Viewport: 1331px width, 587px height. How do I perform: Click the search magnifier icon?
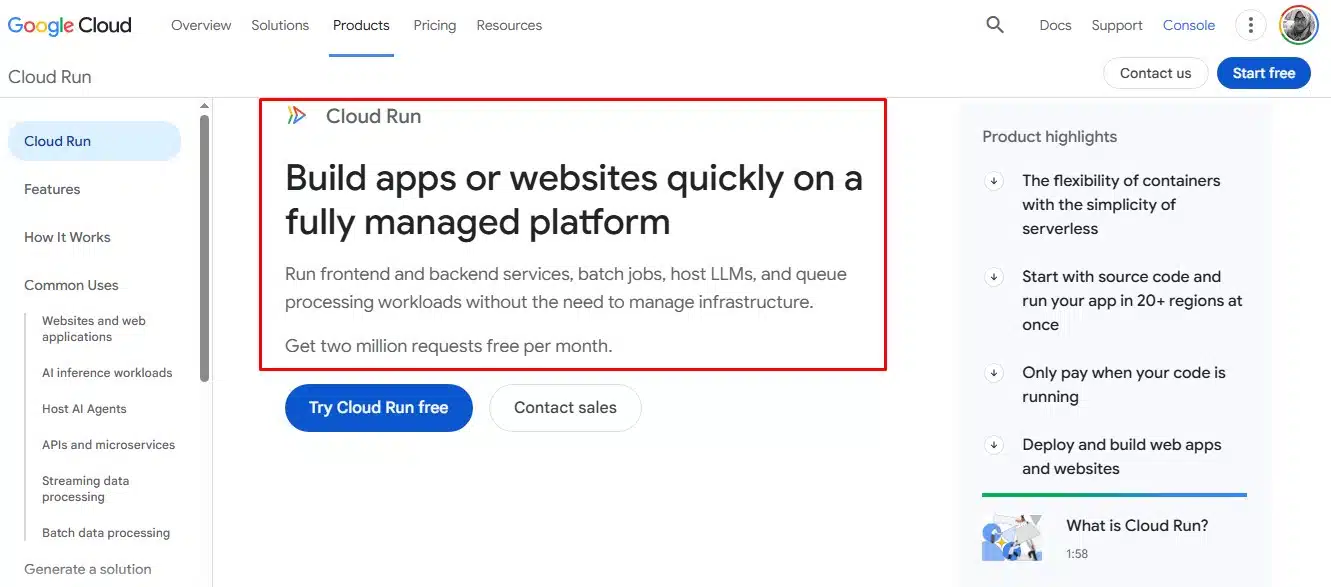click(995, 25)
